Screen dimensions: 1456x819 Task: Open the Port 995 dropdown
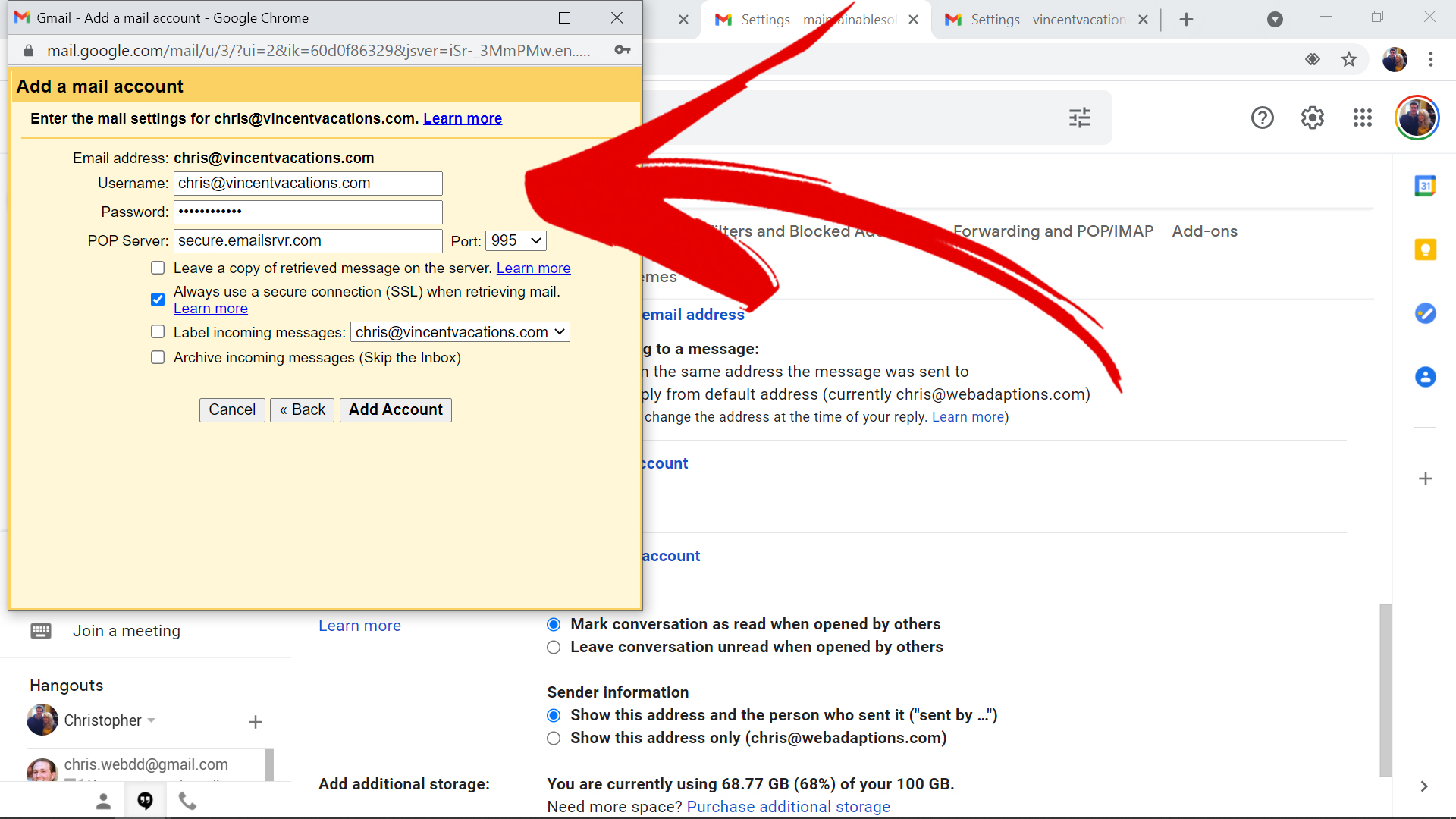516,240
